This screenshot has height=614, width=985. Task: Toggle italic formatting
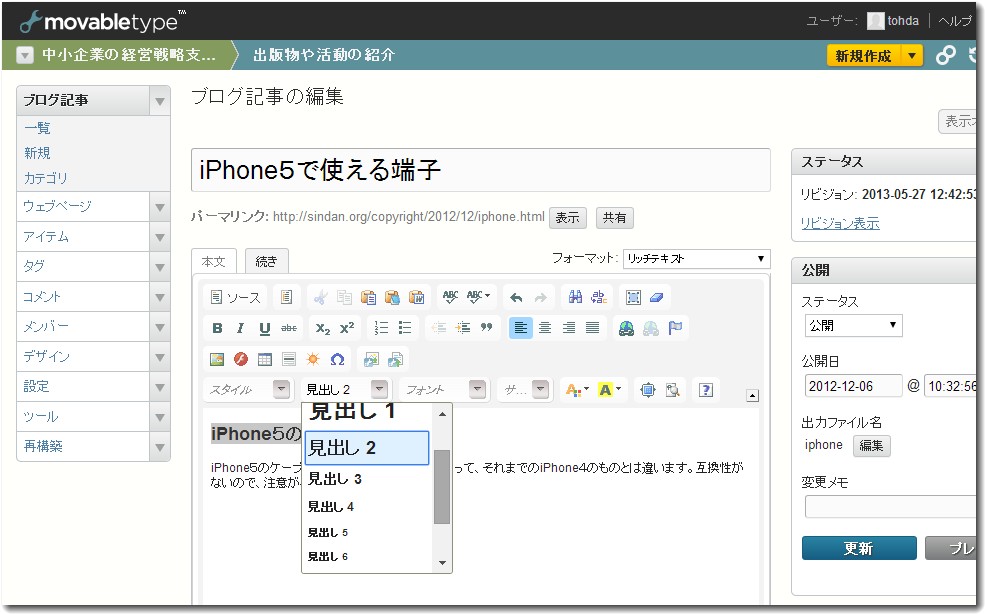tap(241, 328)
